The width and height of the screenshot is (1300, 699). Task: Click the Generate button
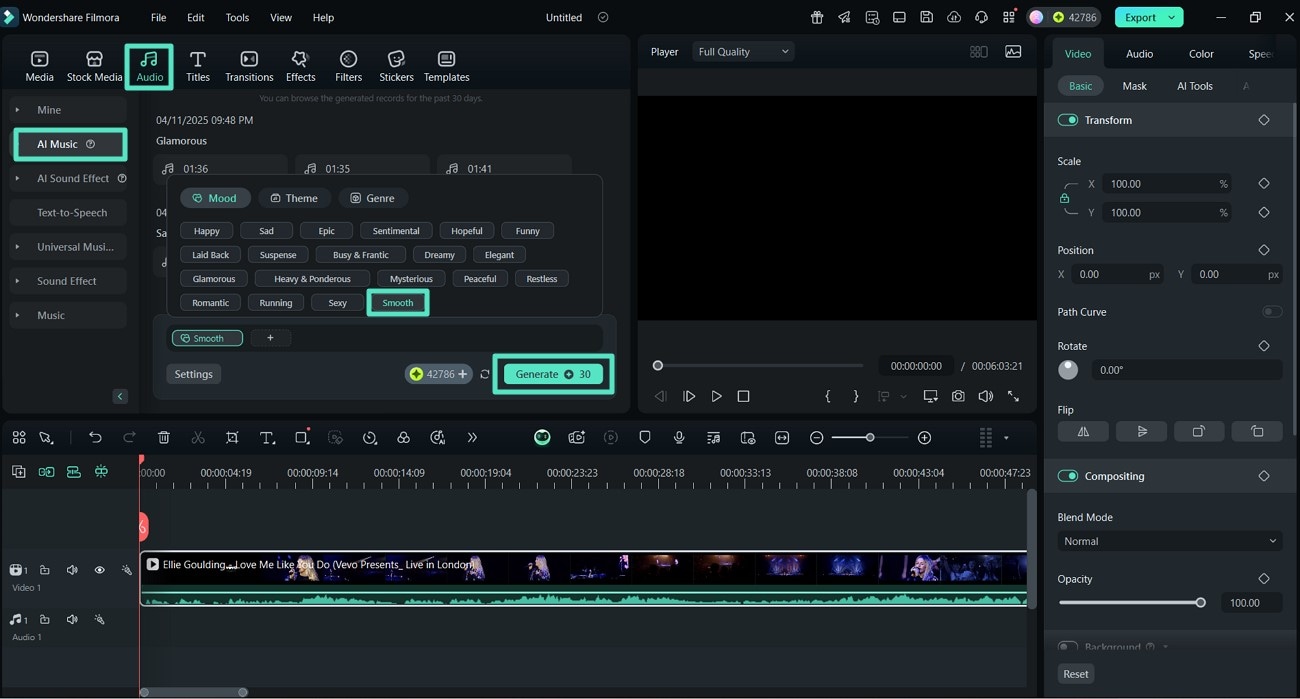click(x=553, y=374)
